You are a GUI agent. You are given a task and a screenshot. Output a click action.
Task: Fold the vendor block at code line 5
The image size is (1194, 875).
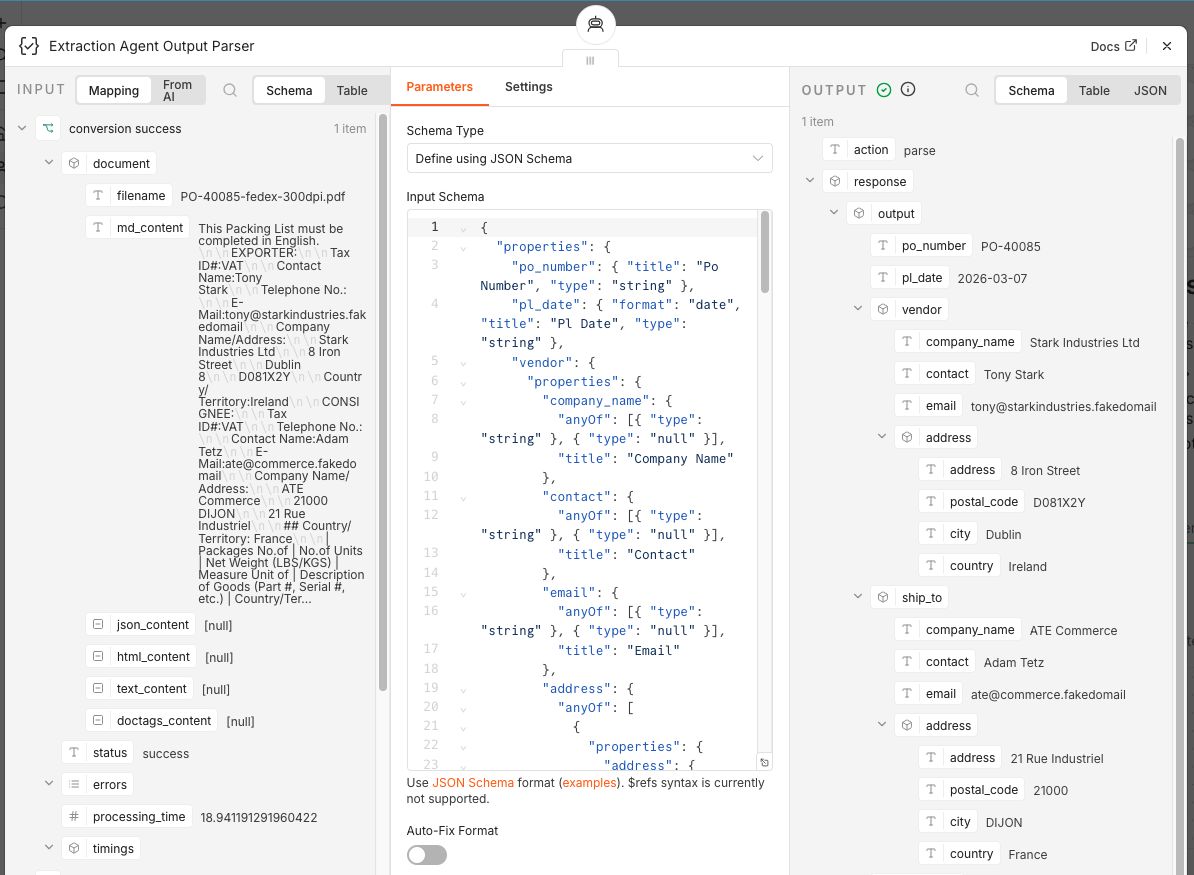pos(463,363)
